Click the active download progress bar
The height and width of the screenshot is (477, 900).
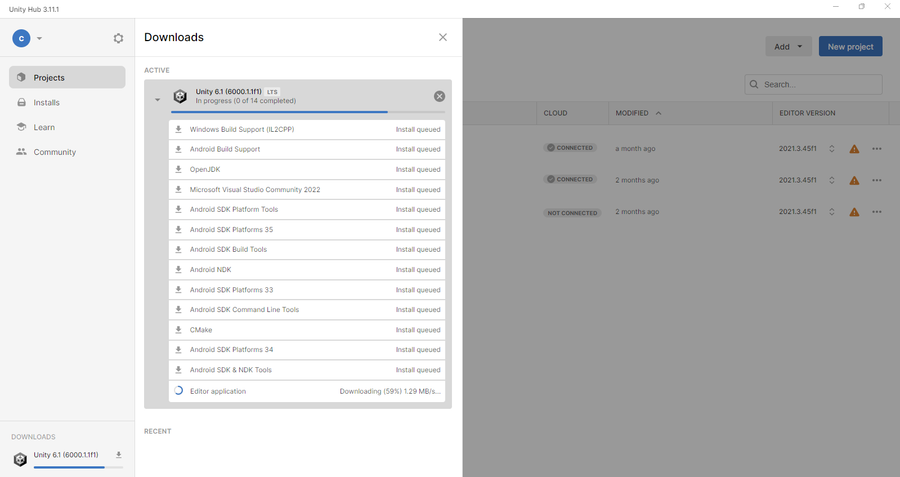coord(308,112)
